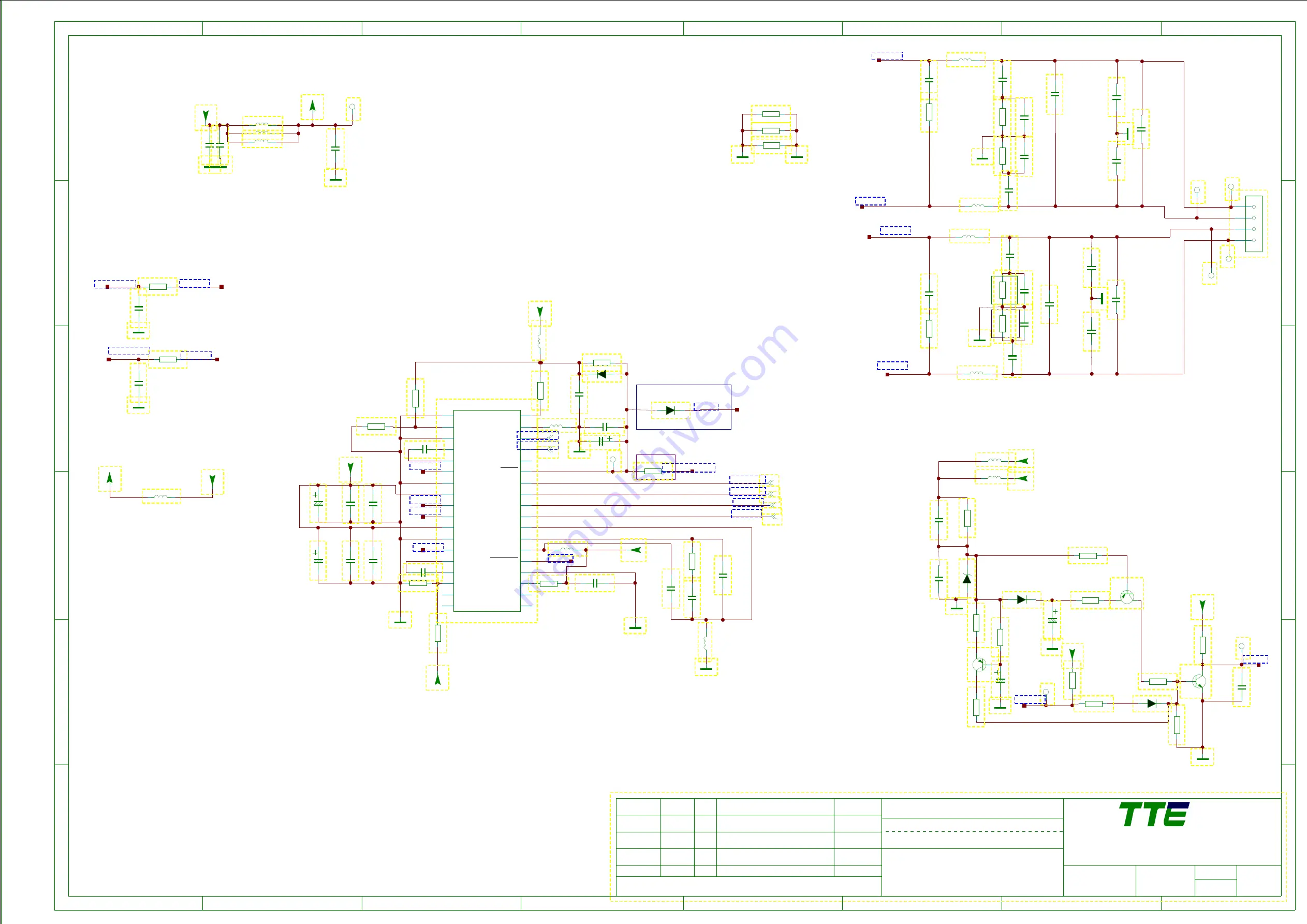
Task: Select the transistor fed by the long top resistor
Action: pos(1126,596)
